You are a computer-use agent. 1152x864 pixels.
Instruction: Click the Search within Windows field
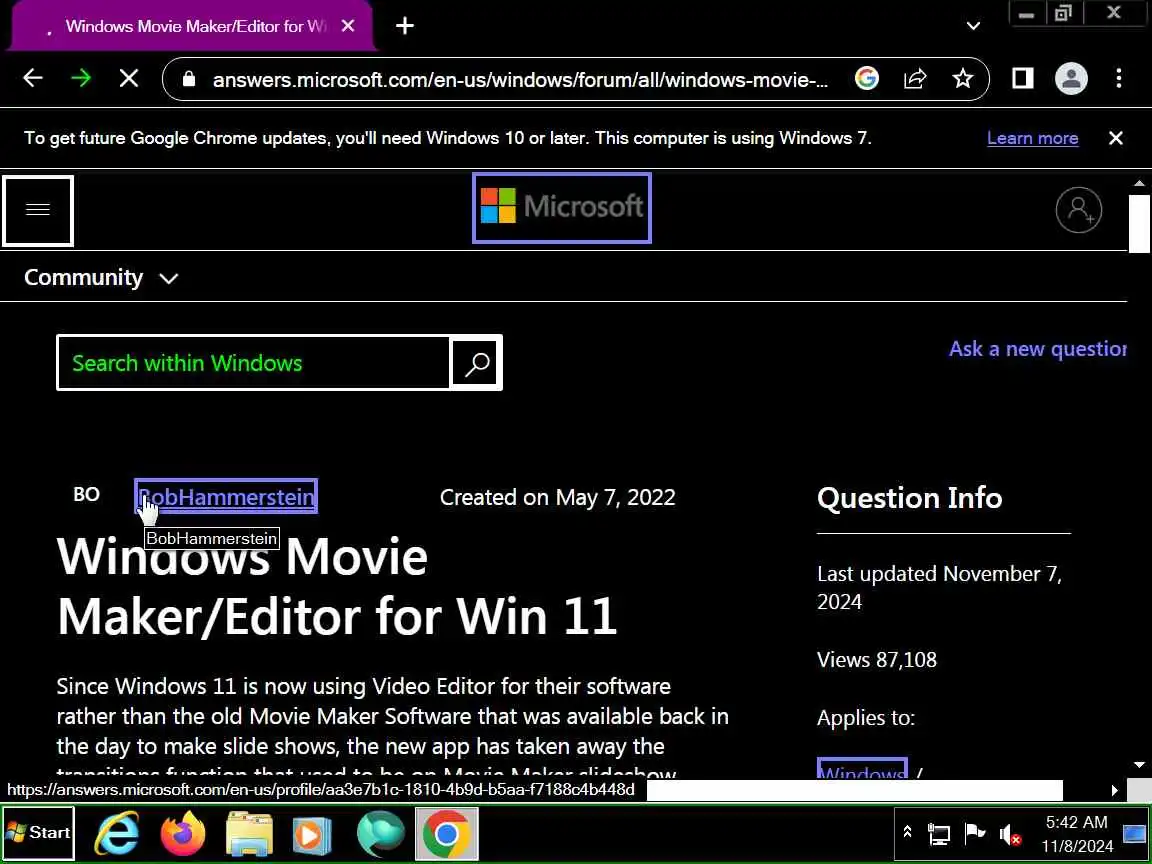click(253, 363)
